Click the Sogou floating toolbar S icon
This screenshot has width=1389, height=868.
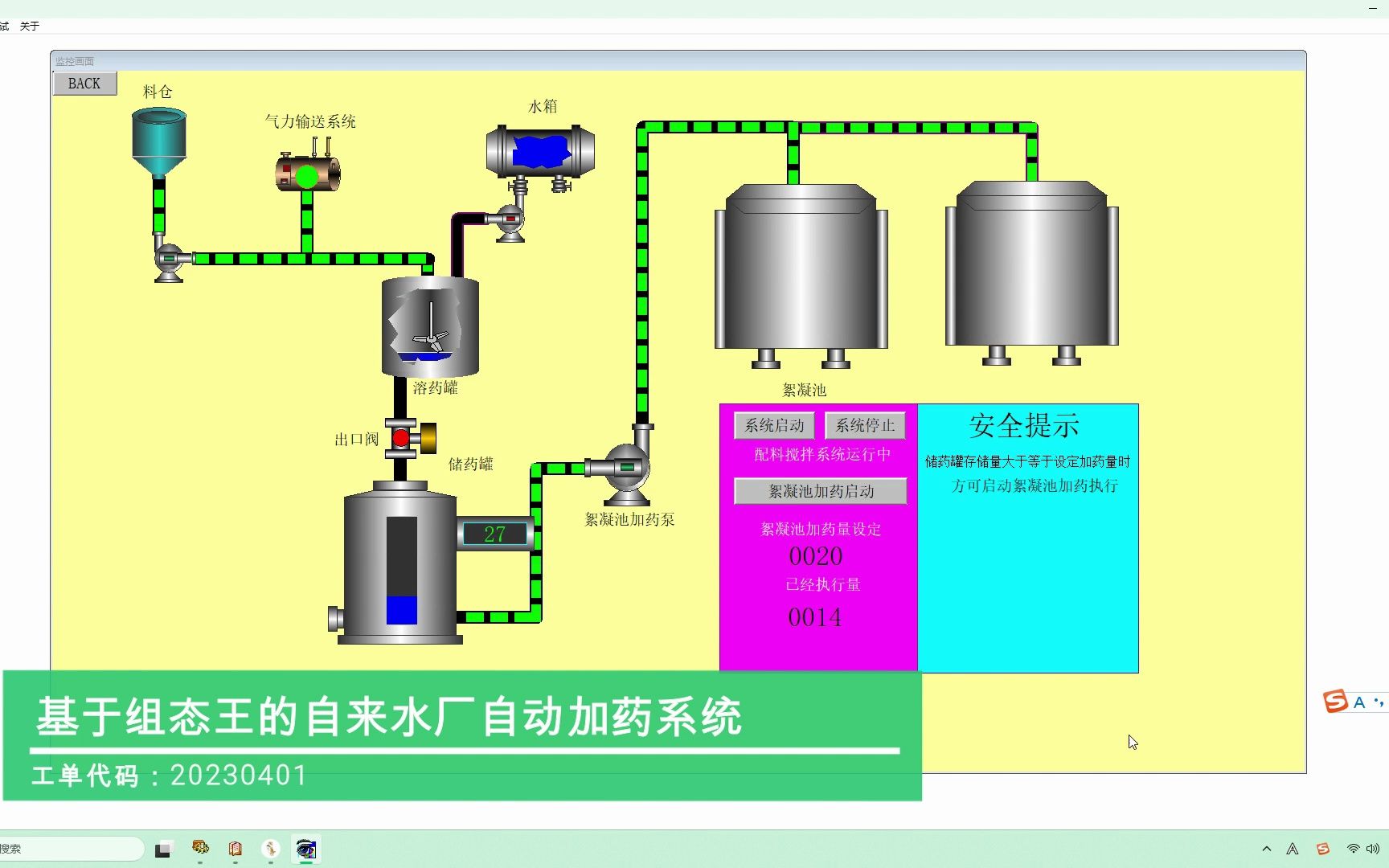click(1335, 701)
